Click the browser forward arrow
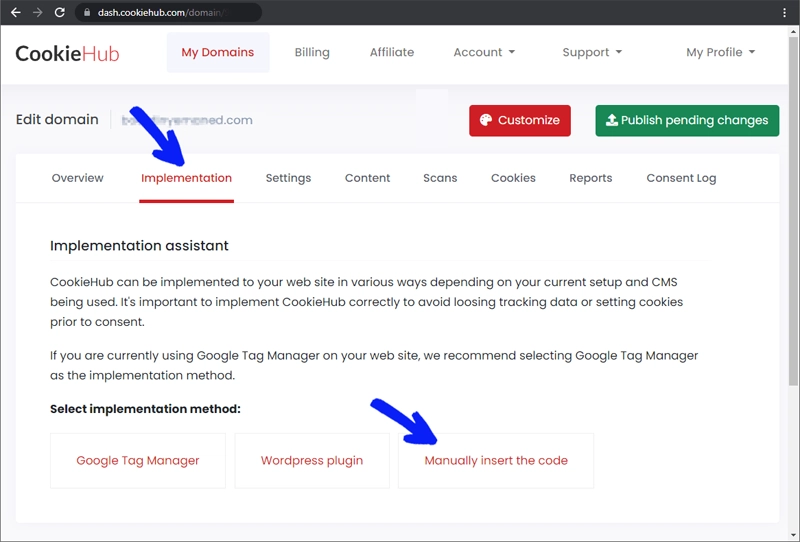The height and width of the screenshot is (542, 800). (x=38, y=12)
